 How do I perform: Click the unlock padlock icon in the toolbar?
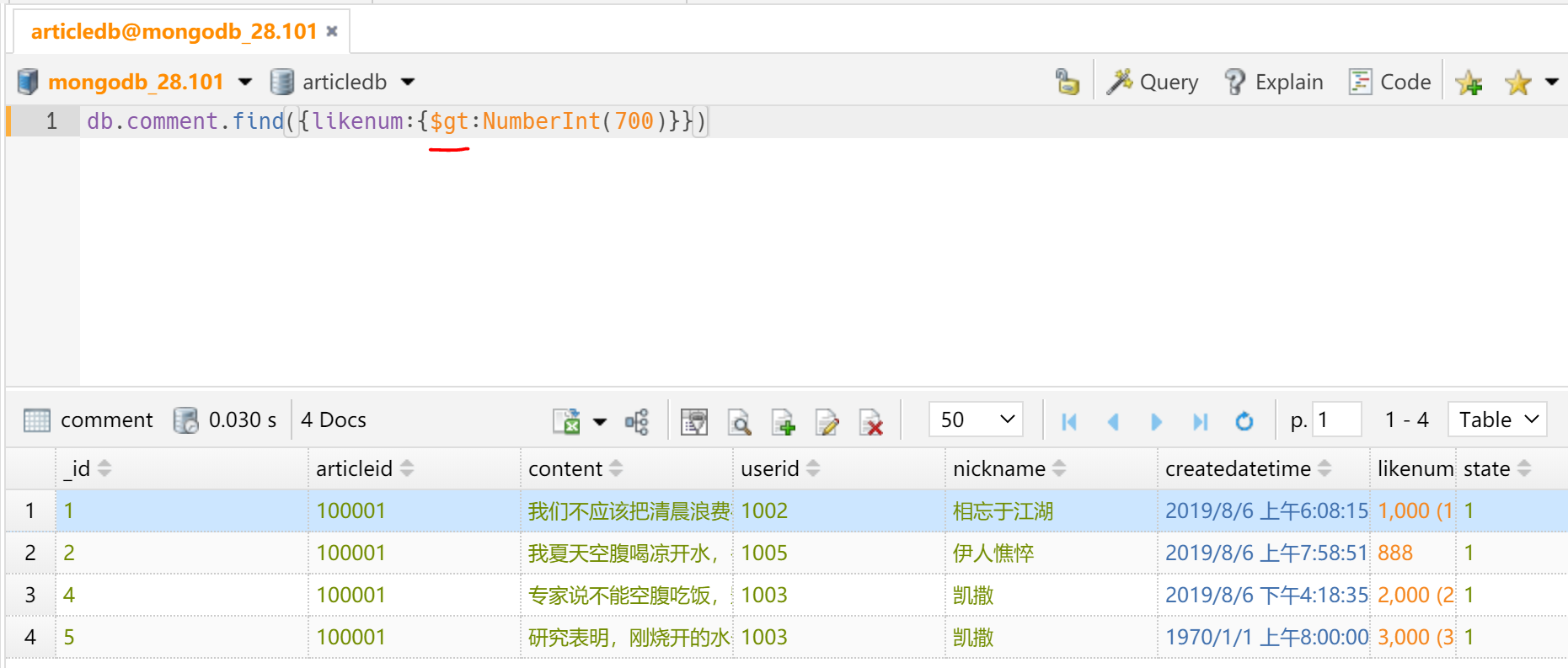coord(1067,82)
